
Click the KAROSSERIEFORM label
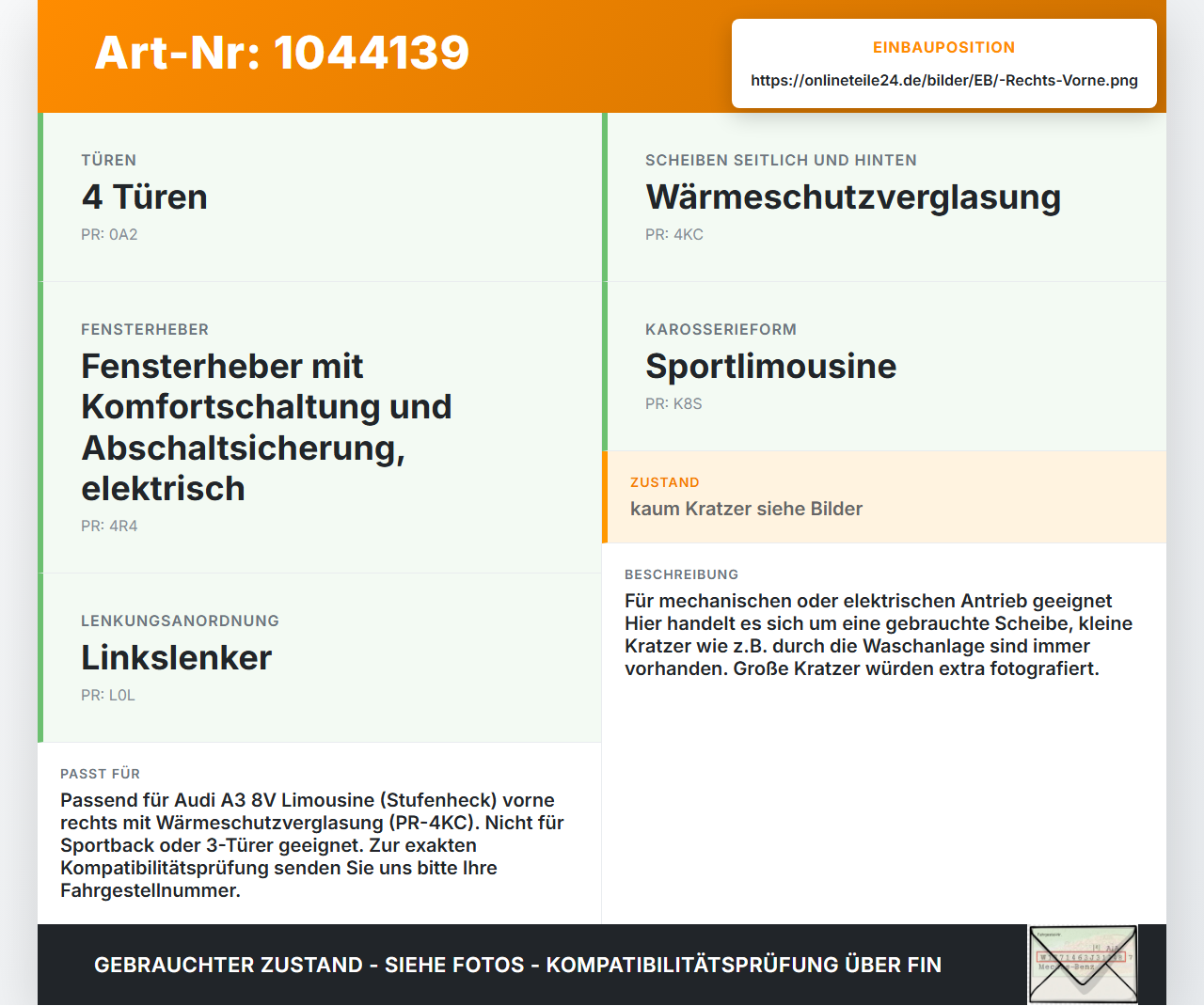click(721, 330)
